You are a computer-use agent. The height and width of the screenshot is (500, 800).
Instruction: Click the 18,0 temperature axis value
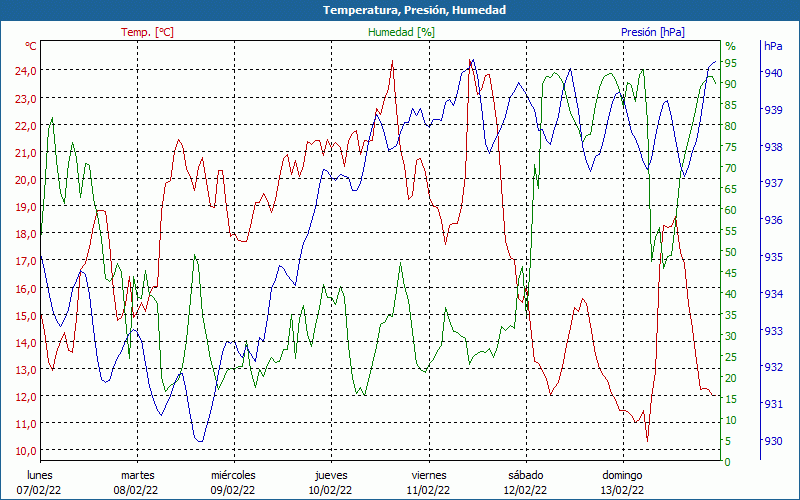[x=25, y=234]
